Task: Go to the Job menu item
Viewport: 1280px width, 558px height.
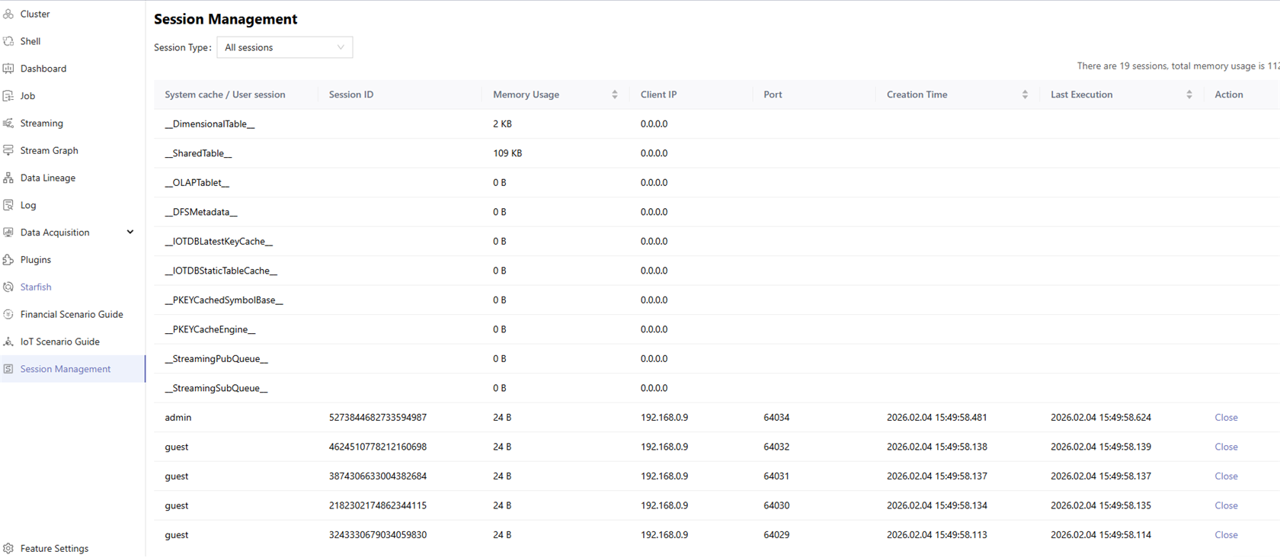Action: coord(27,96)
